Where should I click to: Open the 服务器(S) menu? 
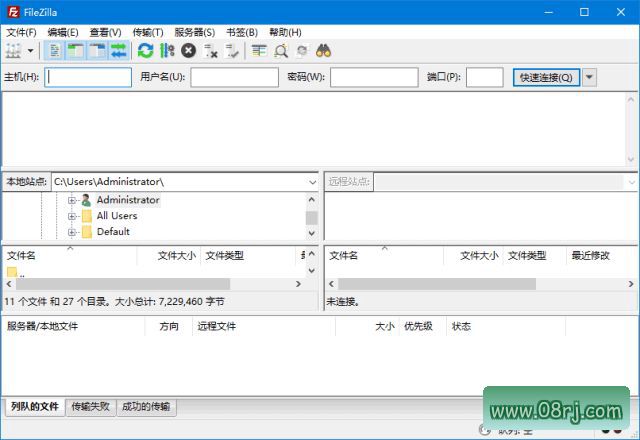click(194, 32)
